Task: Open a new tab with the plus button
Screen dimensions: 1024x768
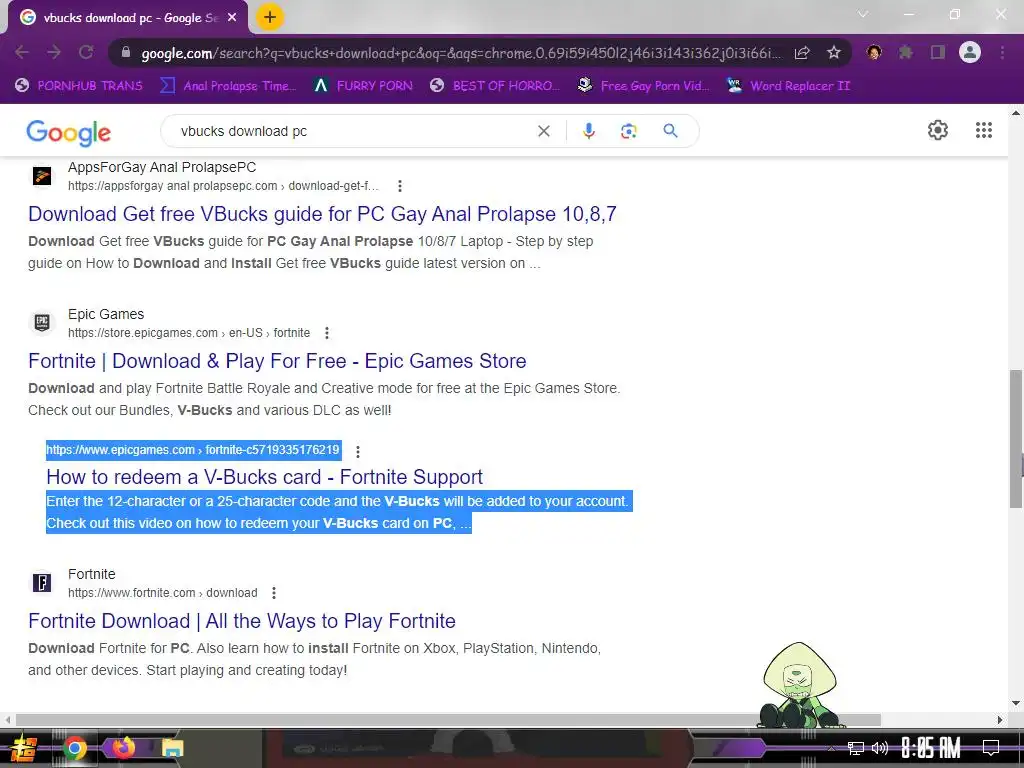Action: point(270,18)
